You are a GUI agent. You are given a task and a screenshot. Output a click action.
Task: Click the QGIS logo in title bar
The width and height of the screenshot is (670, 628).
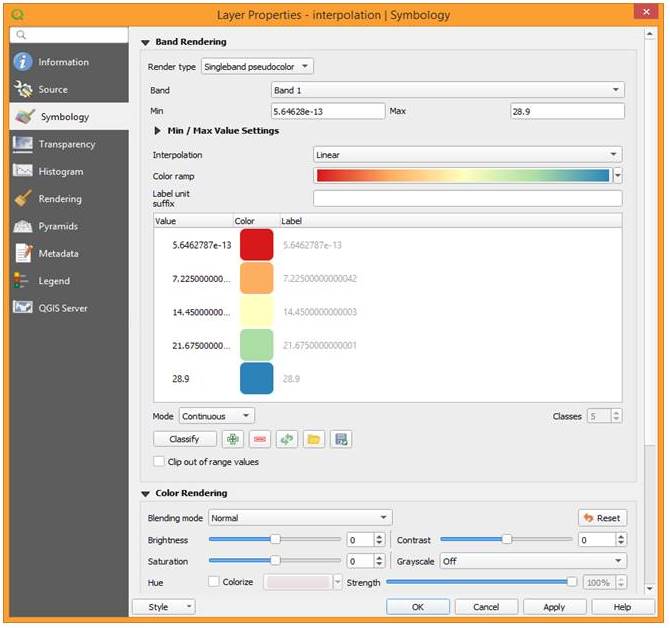[x=18, y=15]
